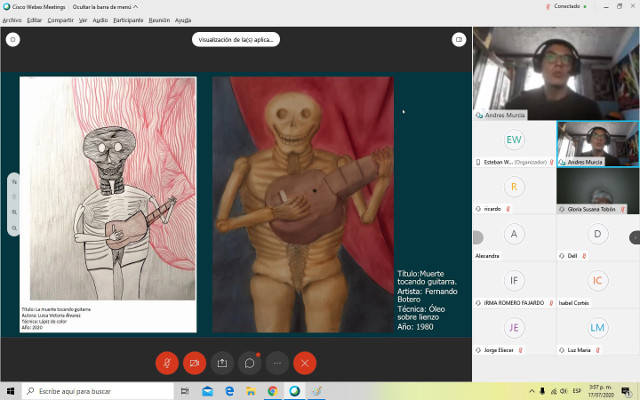Open Chrome on taskbar
Screen dimensions: 640x400
click(273, 391)
